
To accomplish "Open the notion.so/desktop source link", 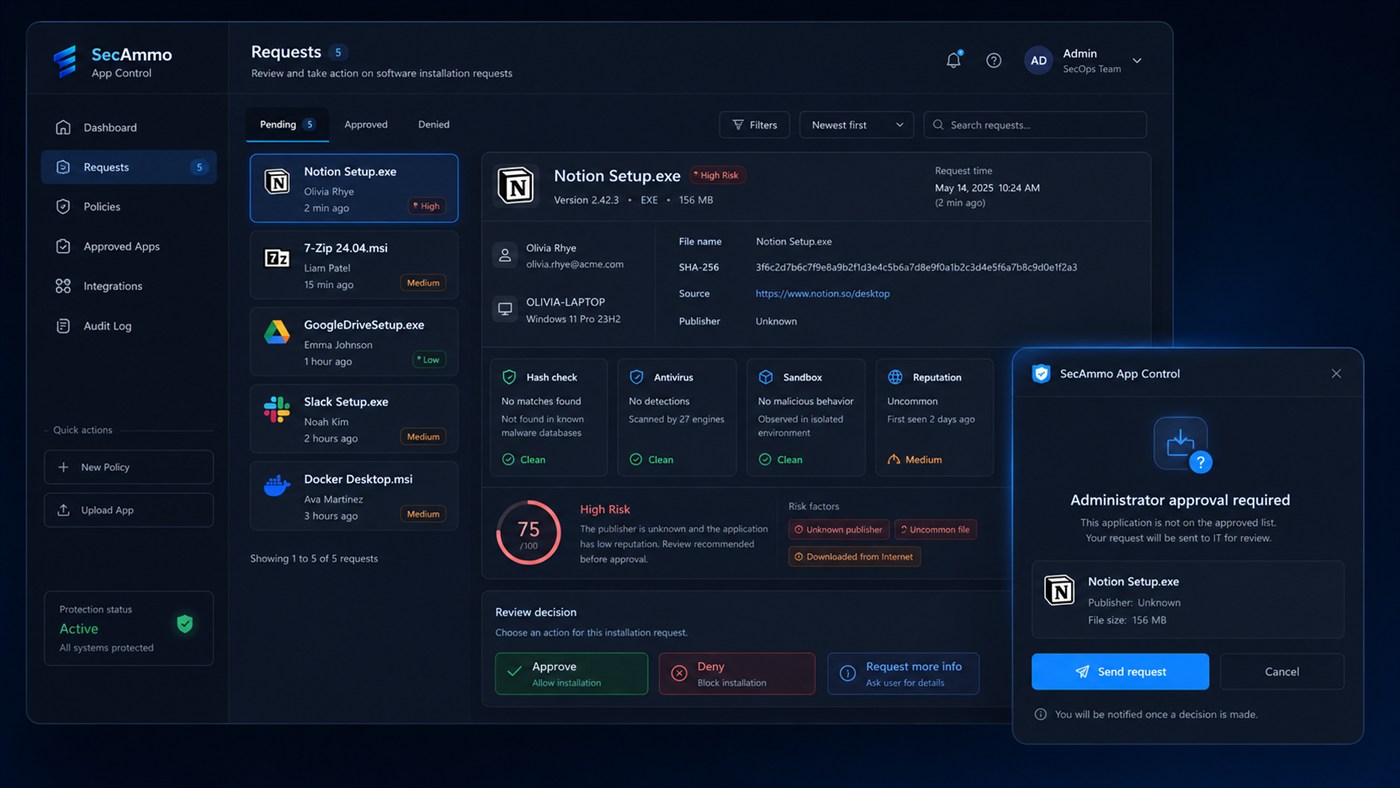I will [823, 294].
